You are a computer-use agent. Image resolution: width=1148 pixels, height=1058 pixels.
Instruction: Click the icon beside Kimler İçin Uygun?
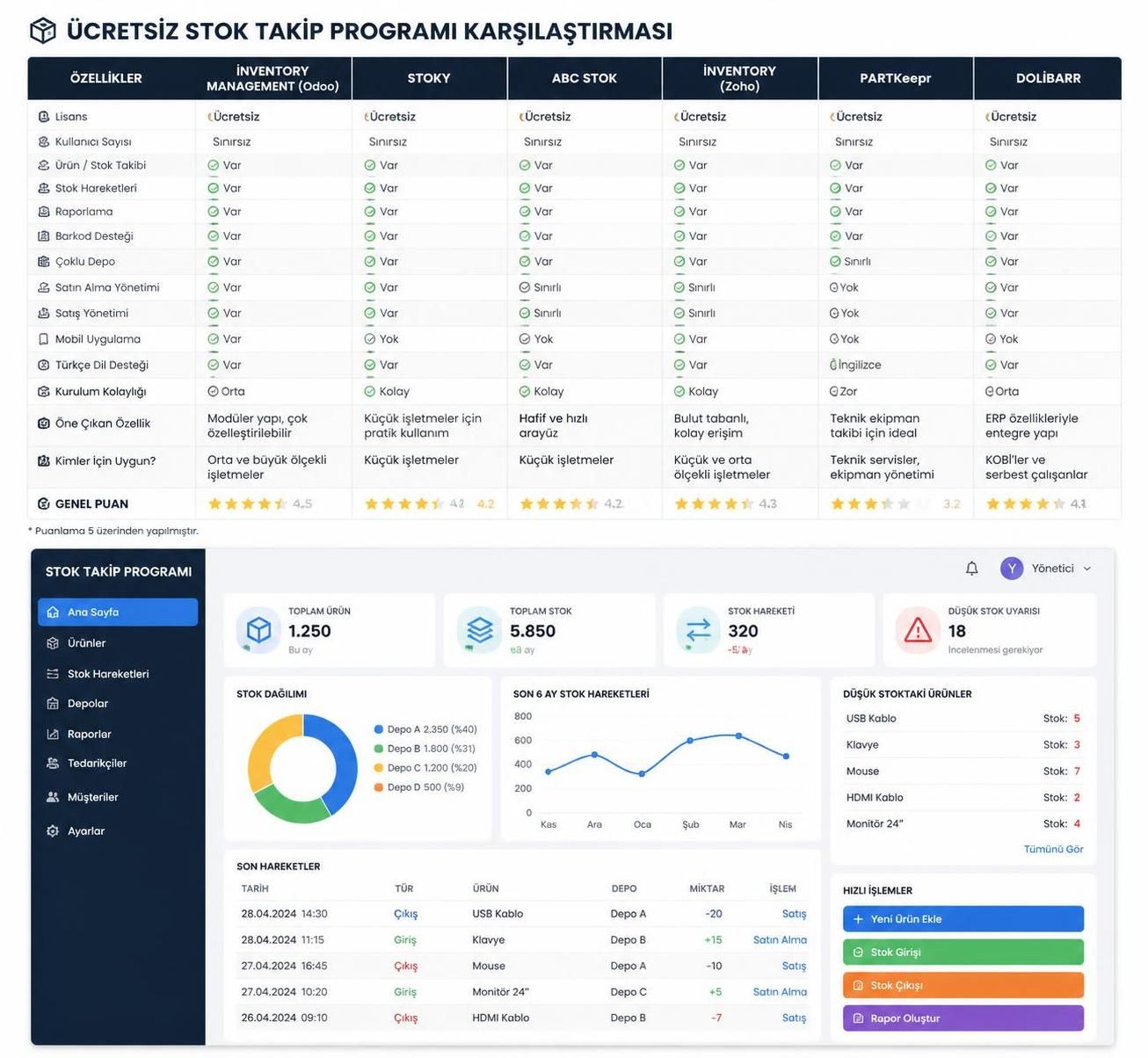44,461
